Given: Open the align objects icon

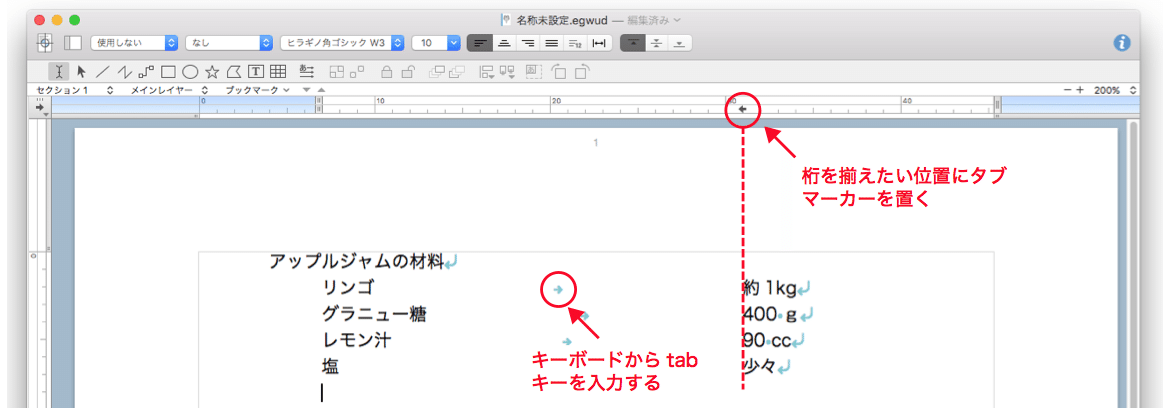Looking at the screenshot, I should [487, 72].
